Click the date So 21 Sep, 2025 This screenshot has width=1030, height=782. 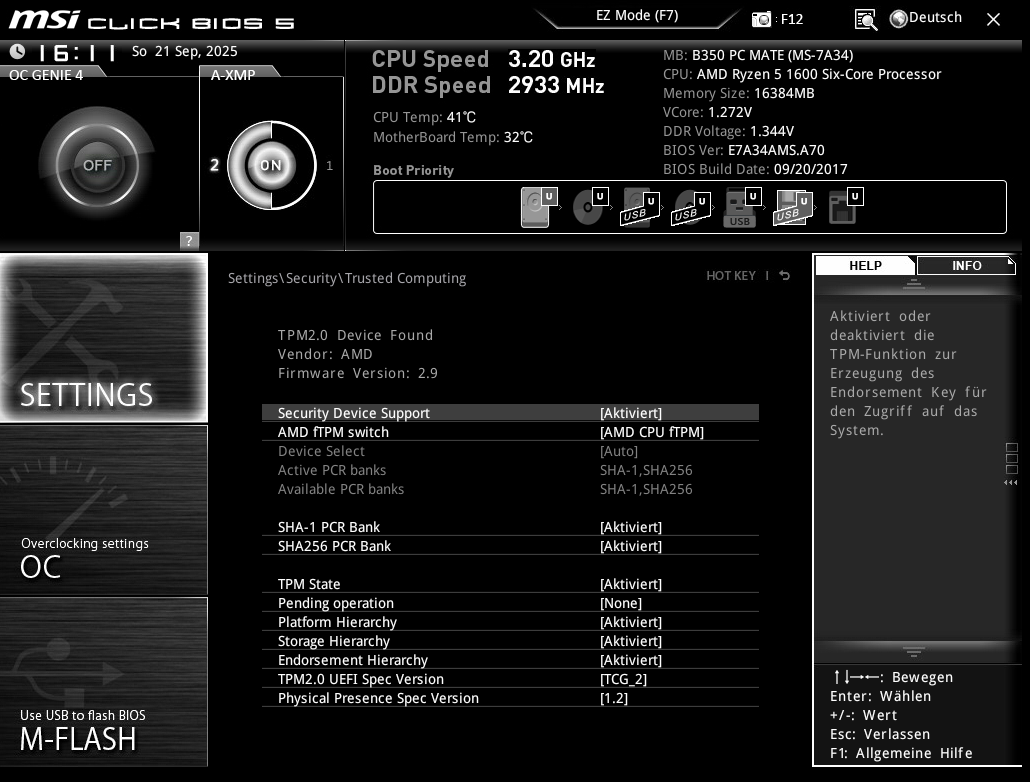[185, 51]
